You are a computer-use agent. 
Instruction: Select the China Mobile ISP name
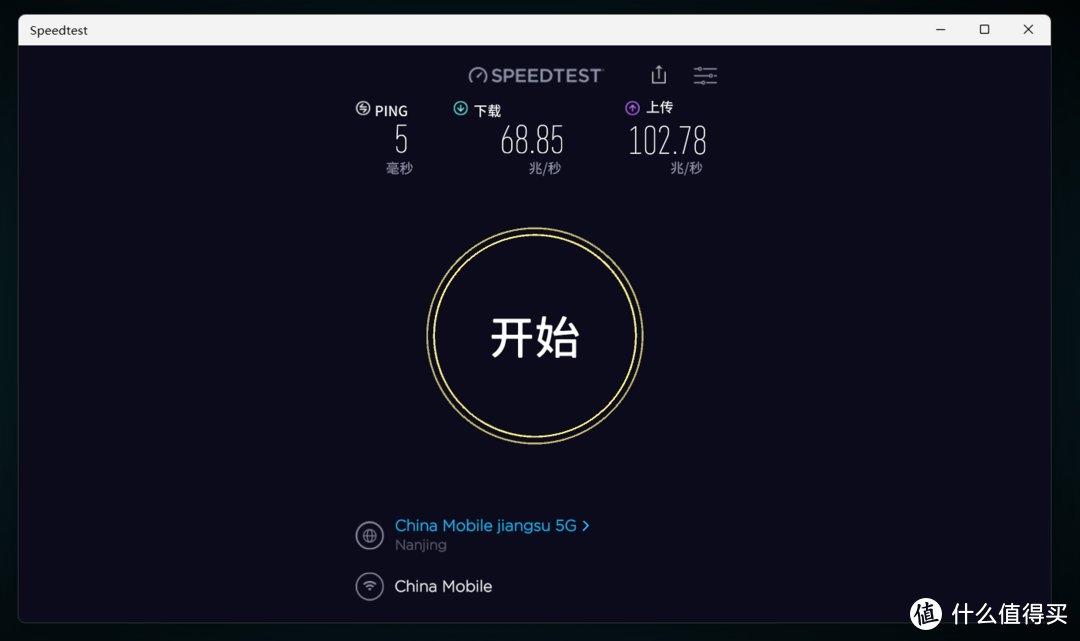tap(443, 586)
